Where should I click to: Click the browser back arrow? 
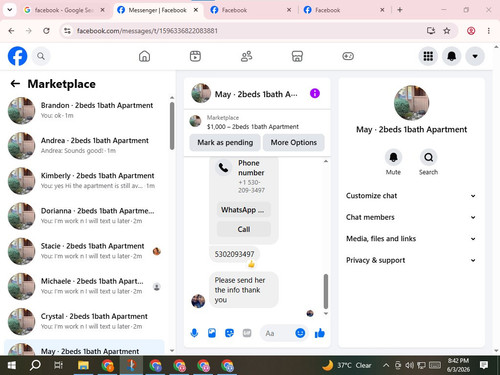click(11, 31)
